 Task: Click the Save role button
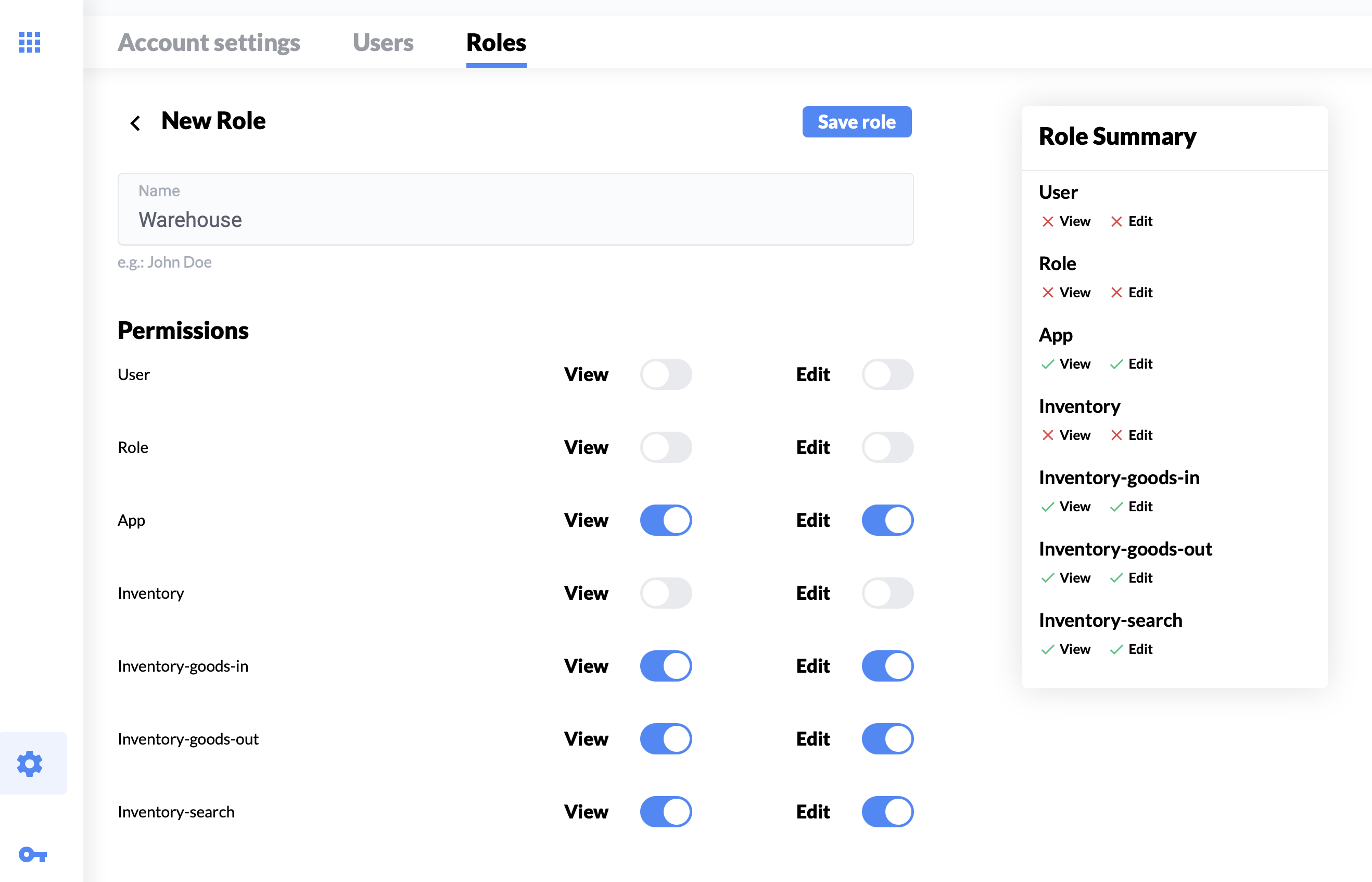pyautogui.click(x=856, y=122)
